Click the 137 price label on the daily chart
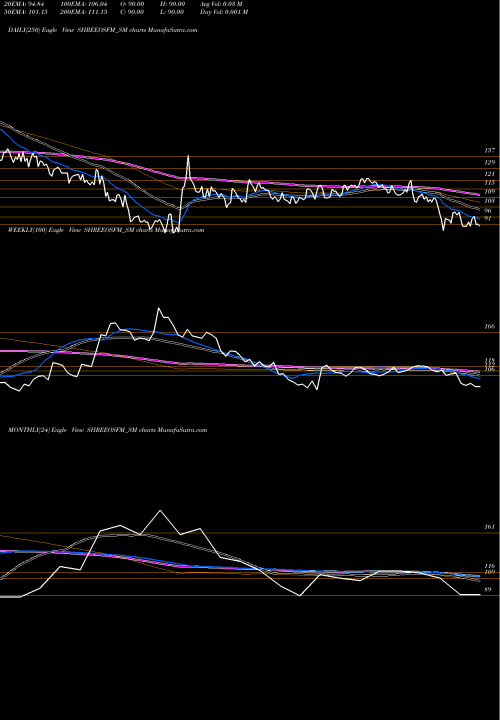Image resolution: width=500 pixels, height=720 pixels. coord(490,151)
